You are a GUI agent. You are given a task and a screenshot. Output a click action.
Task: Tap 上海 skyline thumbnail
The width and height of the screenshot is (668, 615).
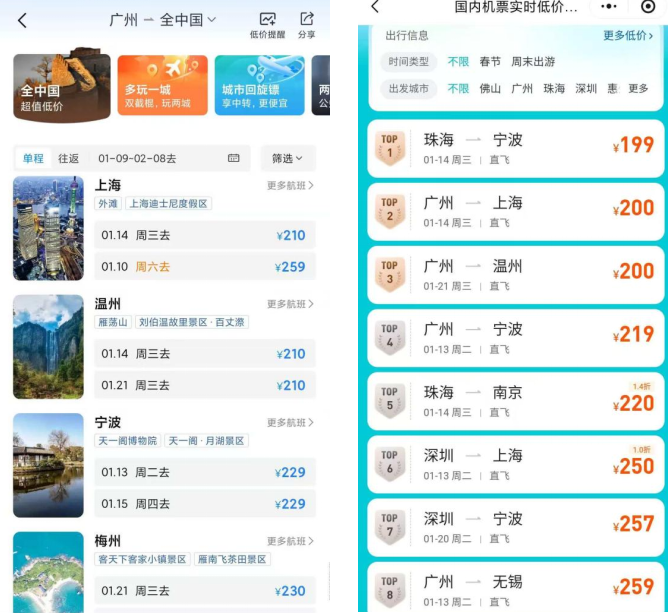click(48, 228)
